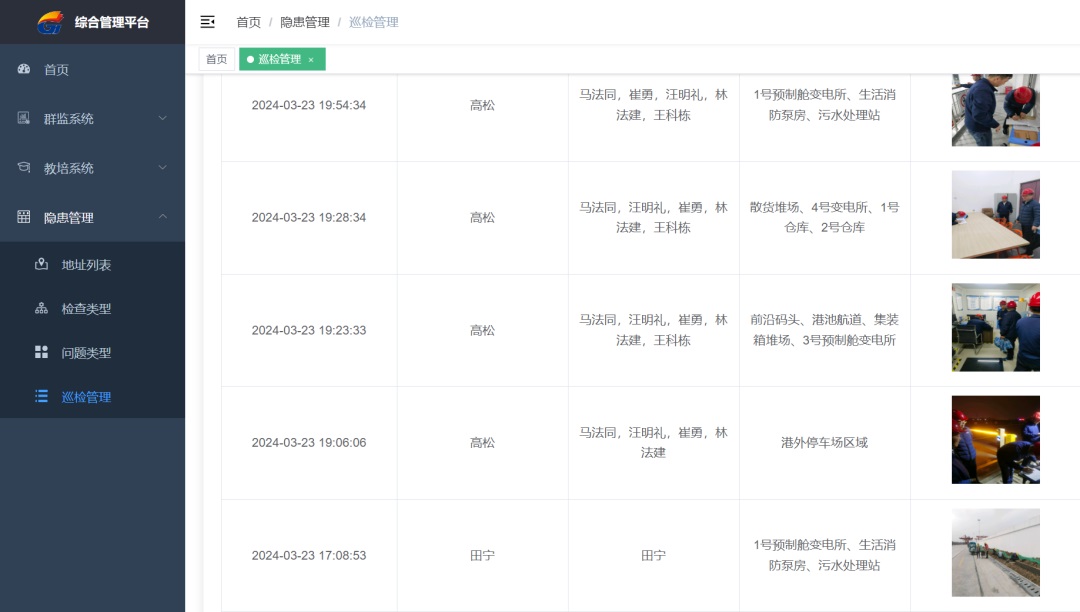The height and width of the screenshot is (612, 1080).
Task: Click the 教培系统 graduation cap icon
Action: pyautogui.click(x=25, y=168)
